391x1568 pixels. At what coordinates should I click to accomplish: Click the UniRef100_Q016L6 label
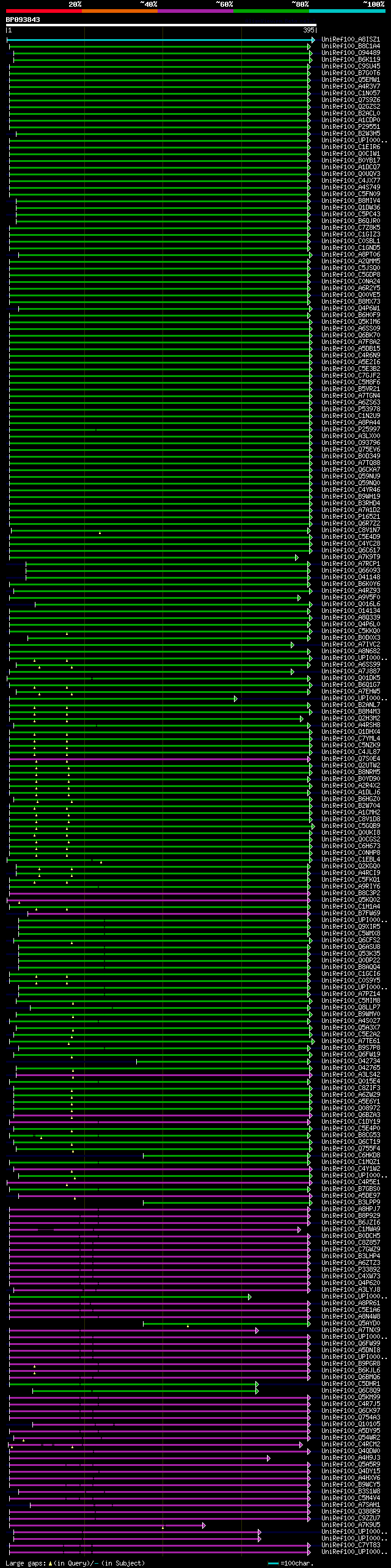(351, 604)
